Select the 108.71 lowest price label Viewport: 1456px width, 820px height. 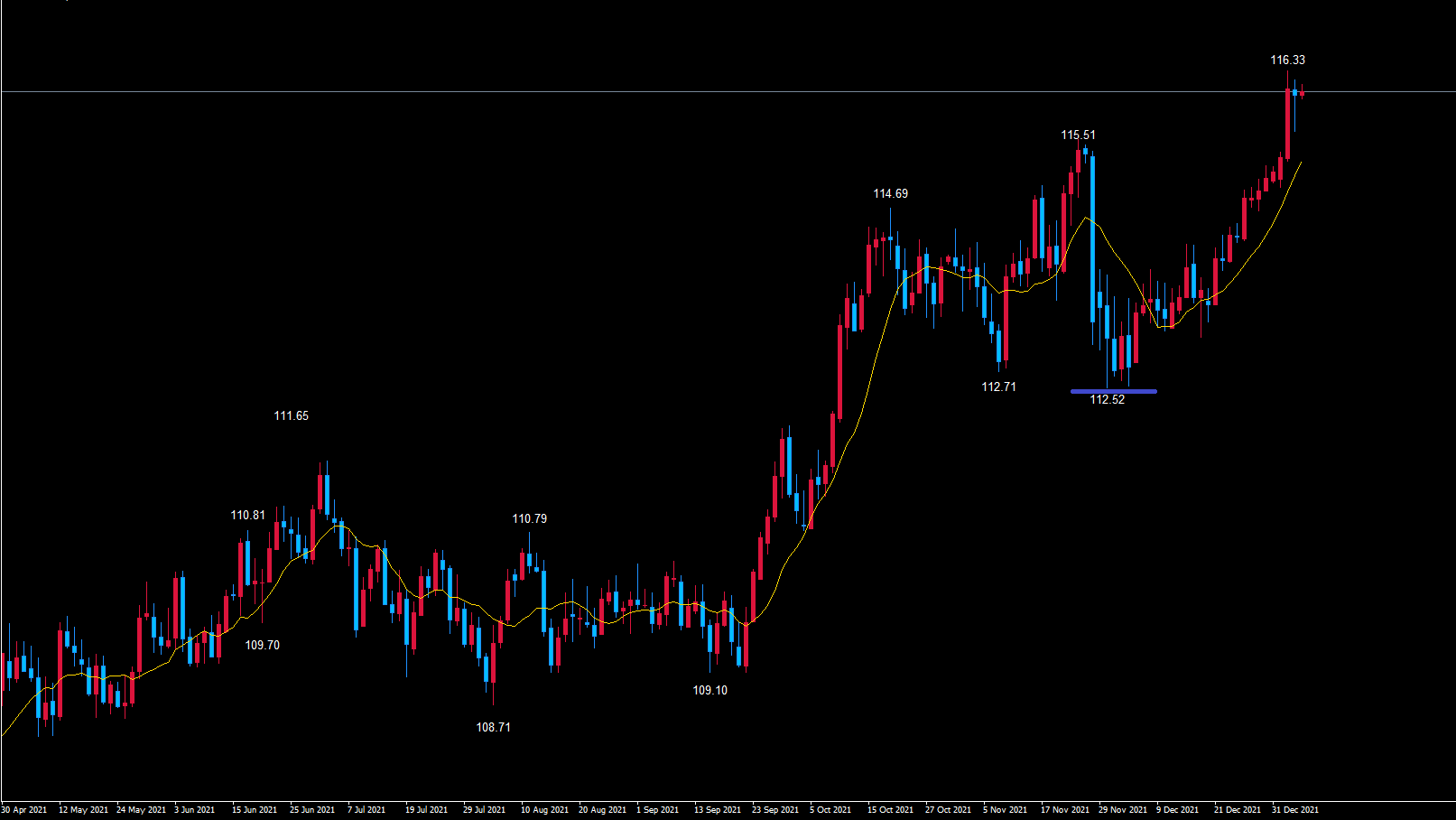pos(493,728)
